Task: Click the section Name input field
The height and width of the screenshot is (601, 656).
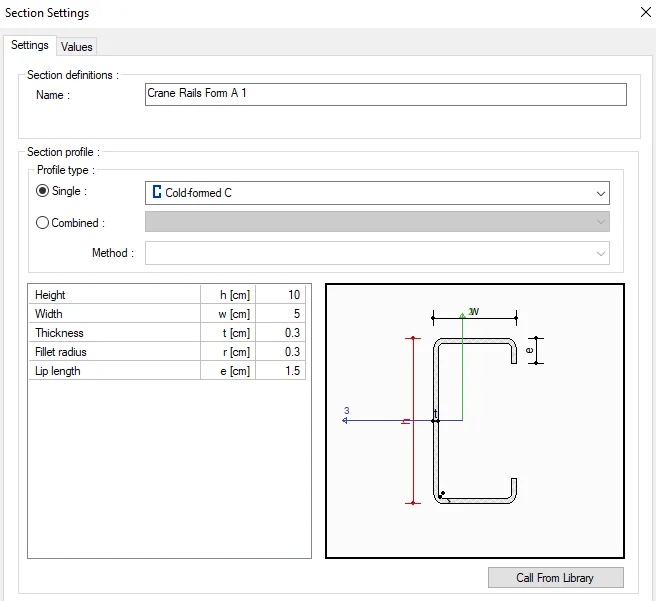Action: point(385,94)
